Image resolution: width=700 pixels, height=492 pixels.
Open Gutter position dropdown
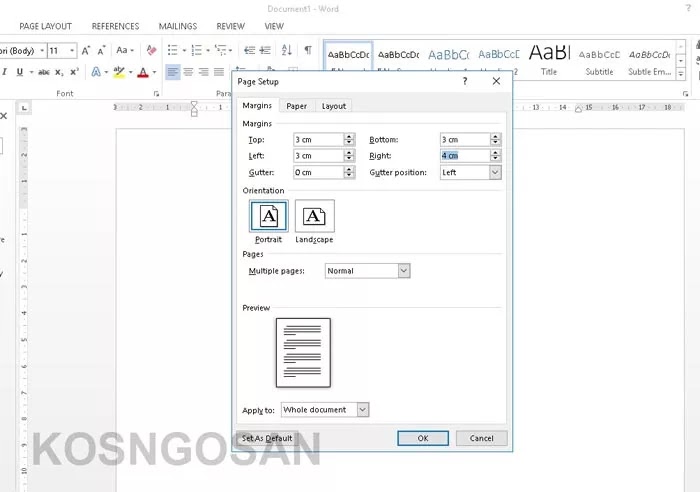pos(495,172)
